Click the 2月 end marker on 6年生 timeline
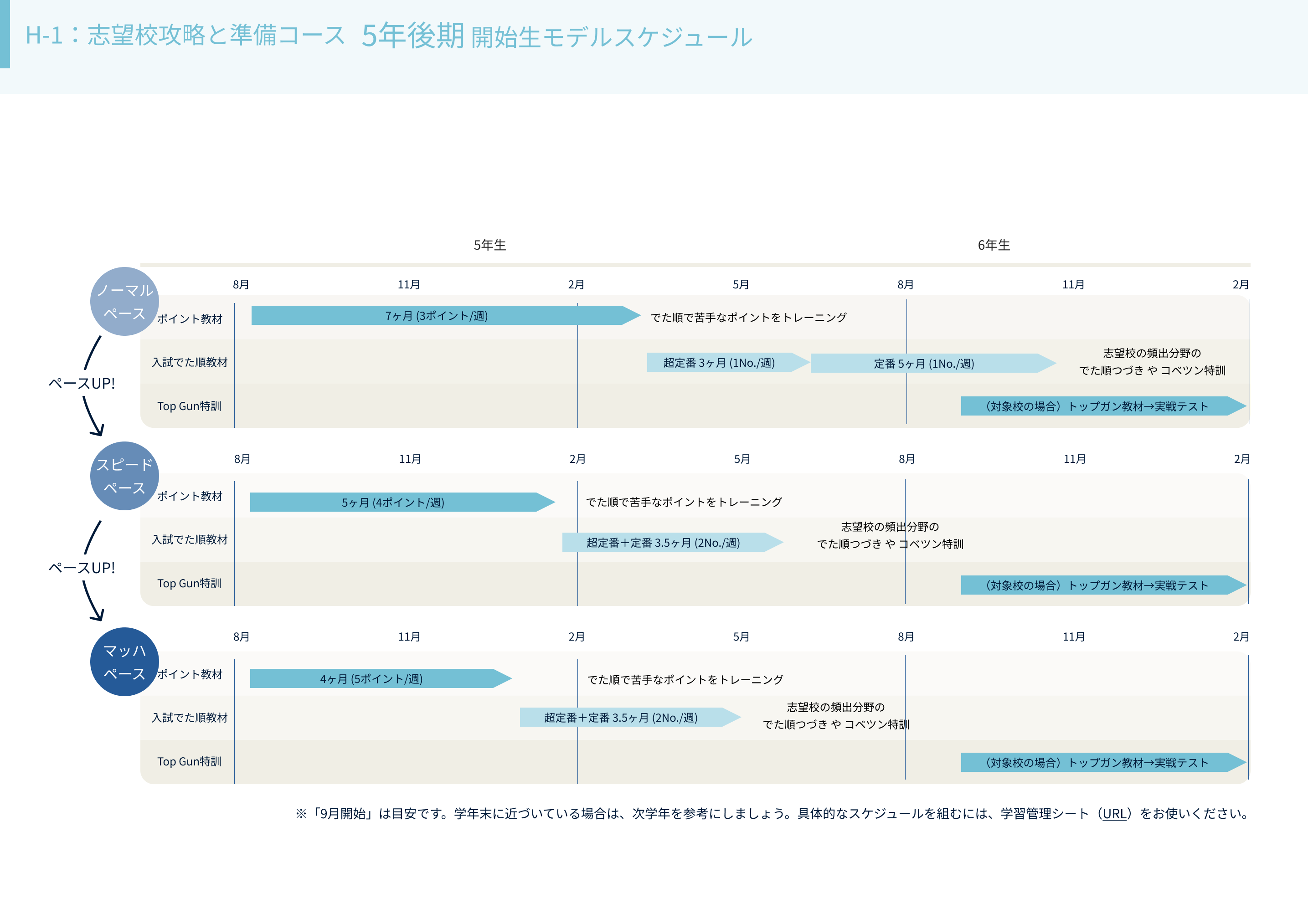 pyautogui.click(x=1242, y=285)
